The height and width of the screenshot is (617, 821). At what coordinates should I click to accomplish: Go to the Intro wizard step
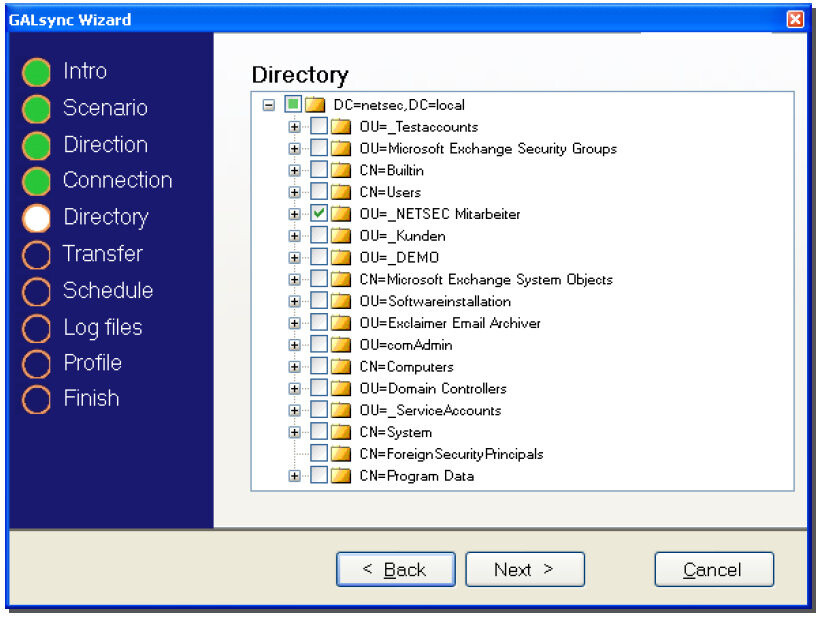pyautogui.click(x=85, y=71)
